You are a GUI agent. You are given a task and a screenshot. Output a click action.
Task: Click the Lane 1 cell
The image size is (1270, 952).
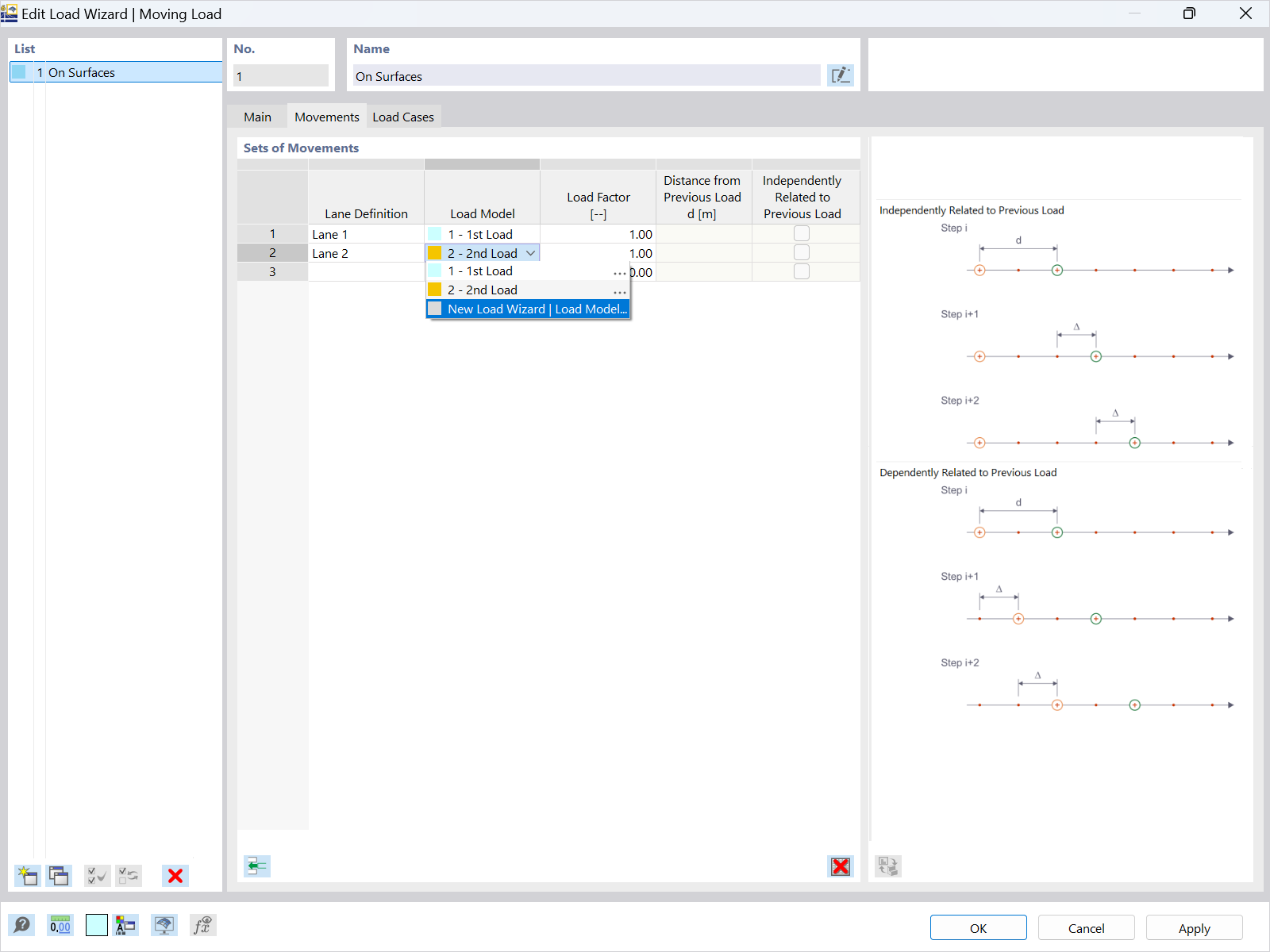366,234
